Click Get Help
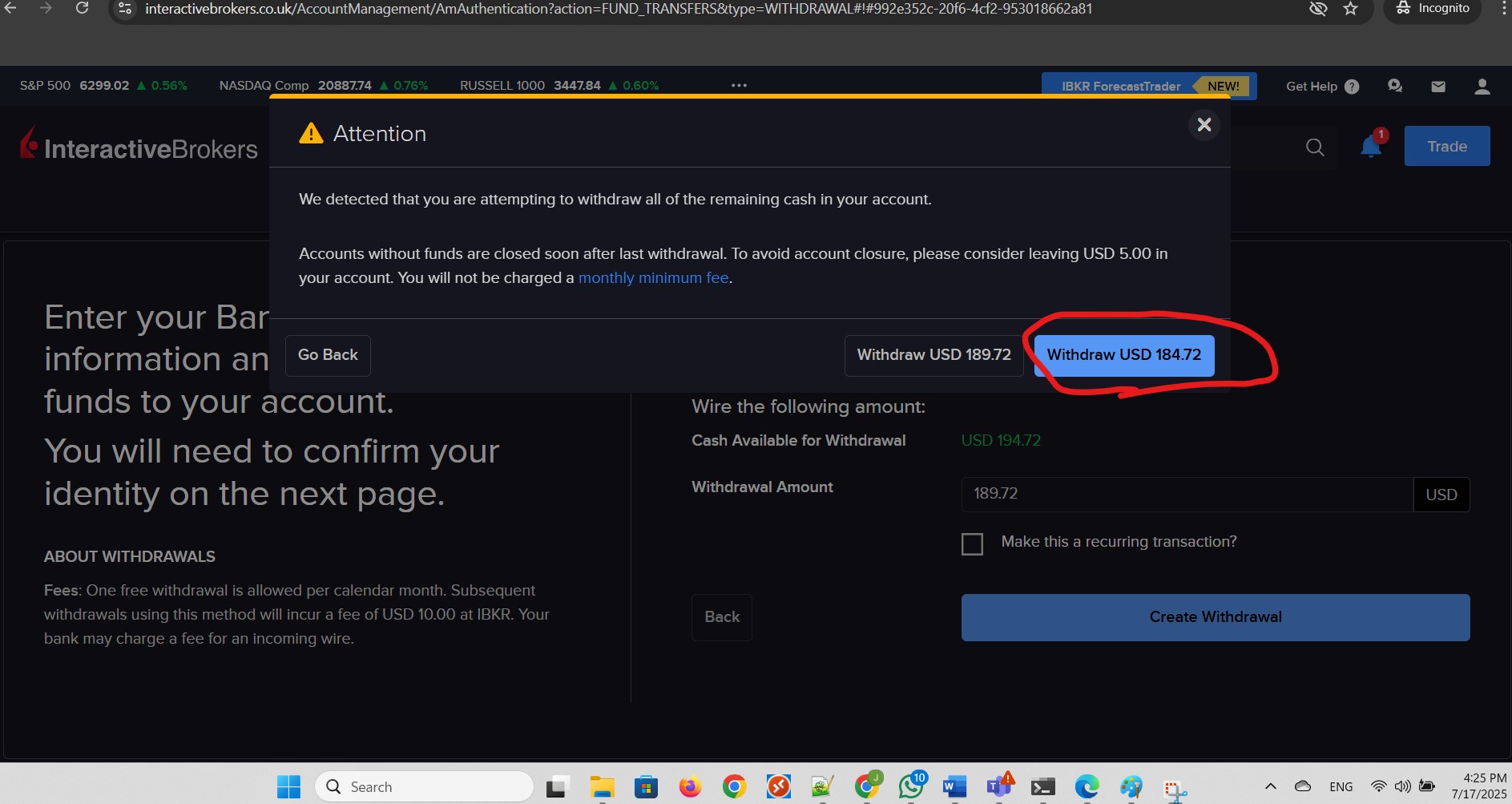 point(1322,87)
